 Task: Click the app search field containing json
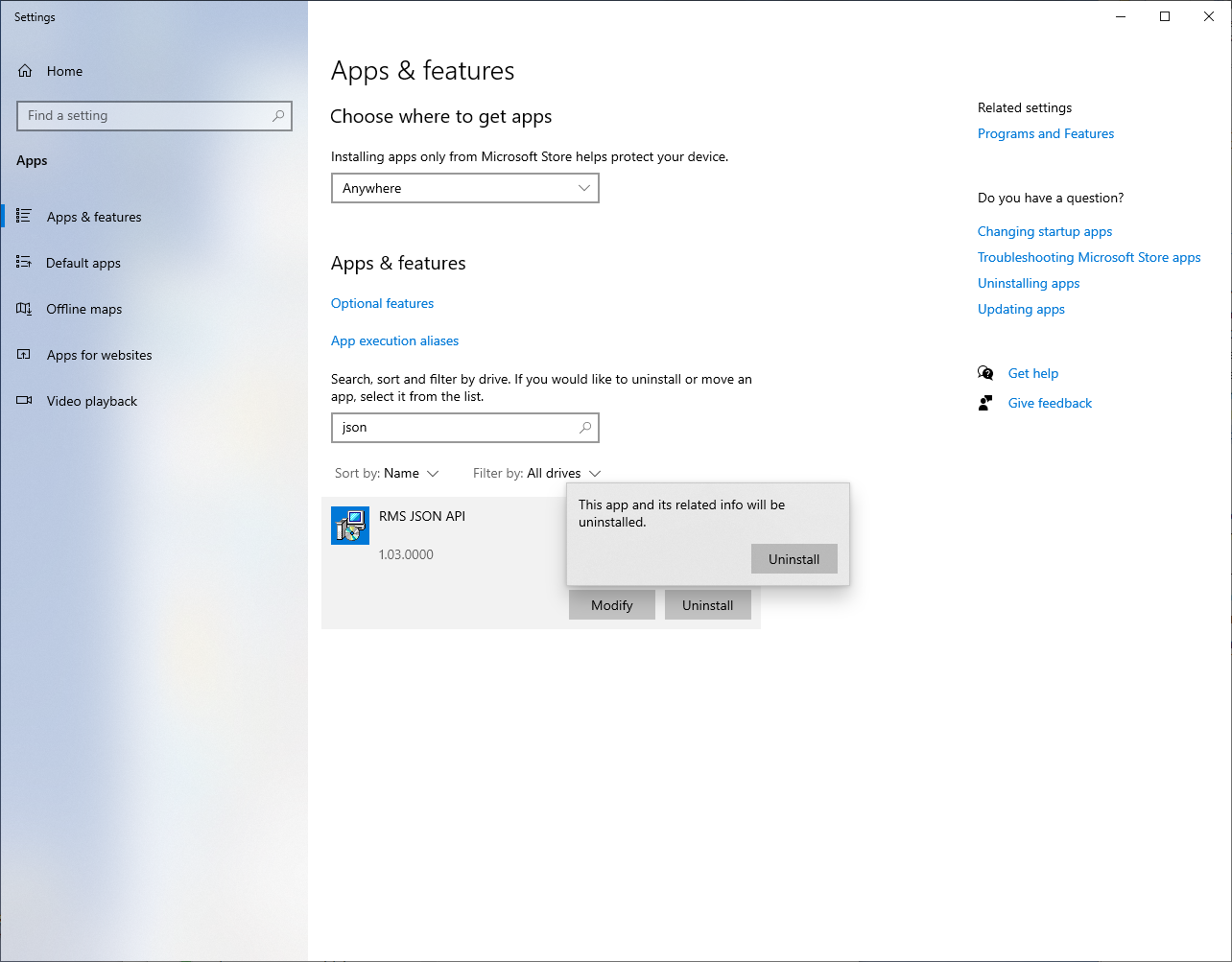[465, 428]
